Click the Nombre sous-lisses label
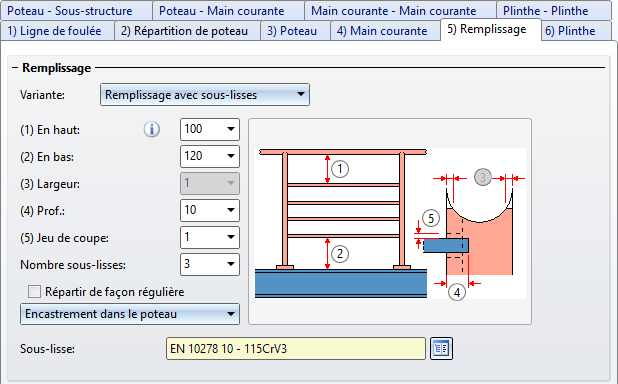 coord(73,265)
